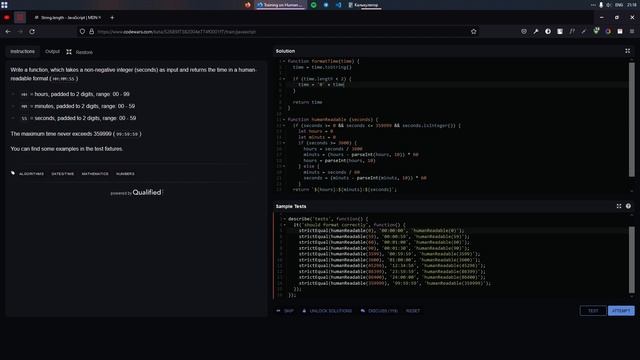Viewport: 640px width, 360px height.
Task: Switch to the Output tab
Action: click(x=52, y=52)
